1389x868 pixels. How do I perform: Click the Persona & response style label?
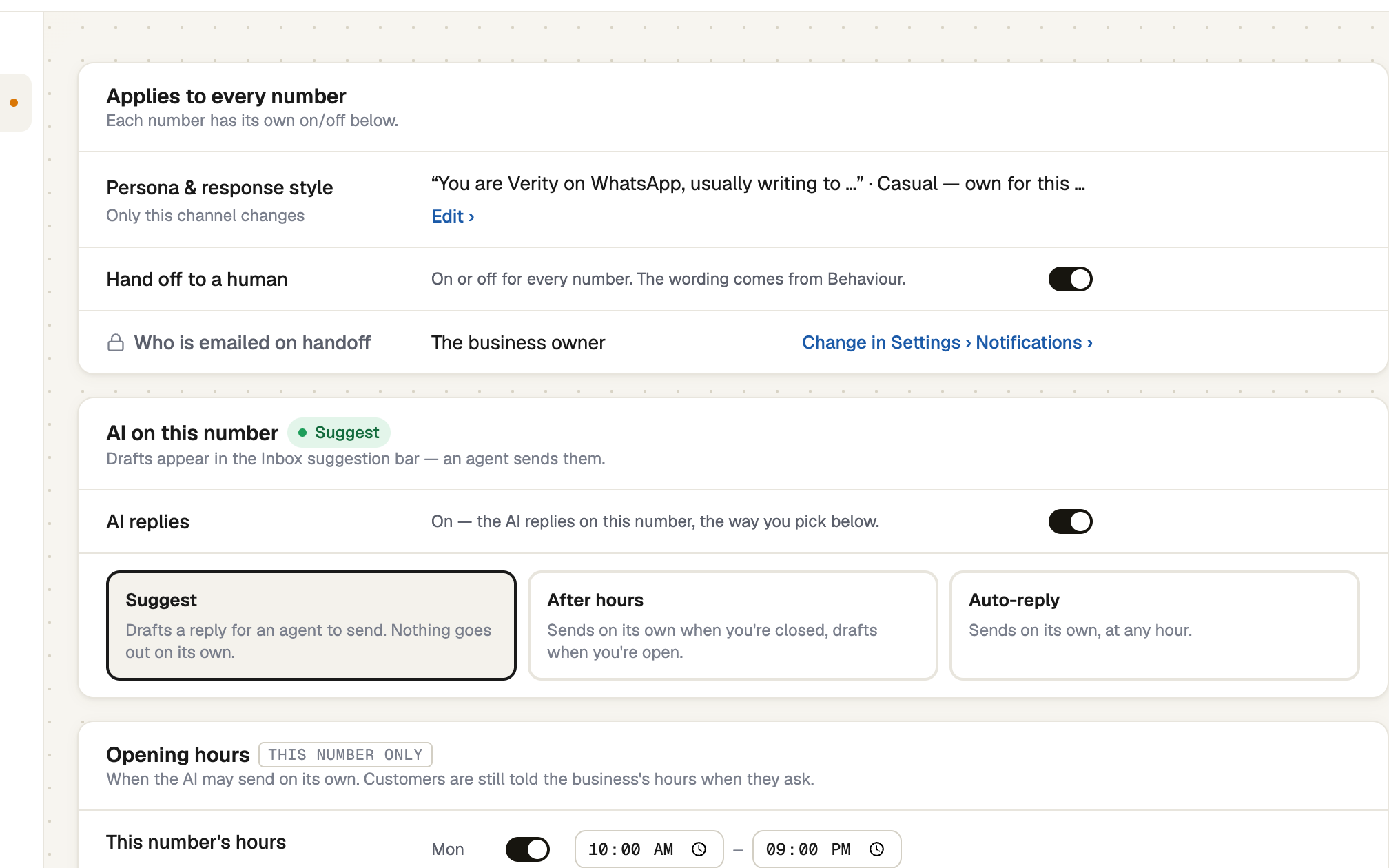(219, 187)
